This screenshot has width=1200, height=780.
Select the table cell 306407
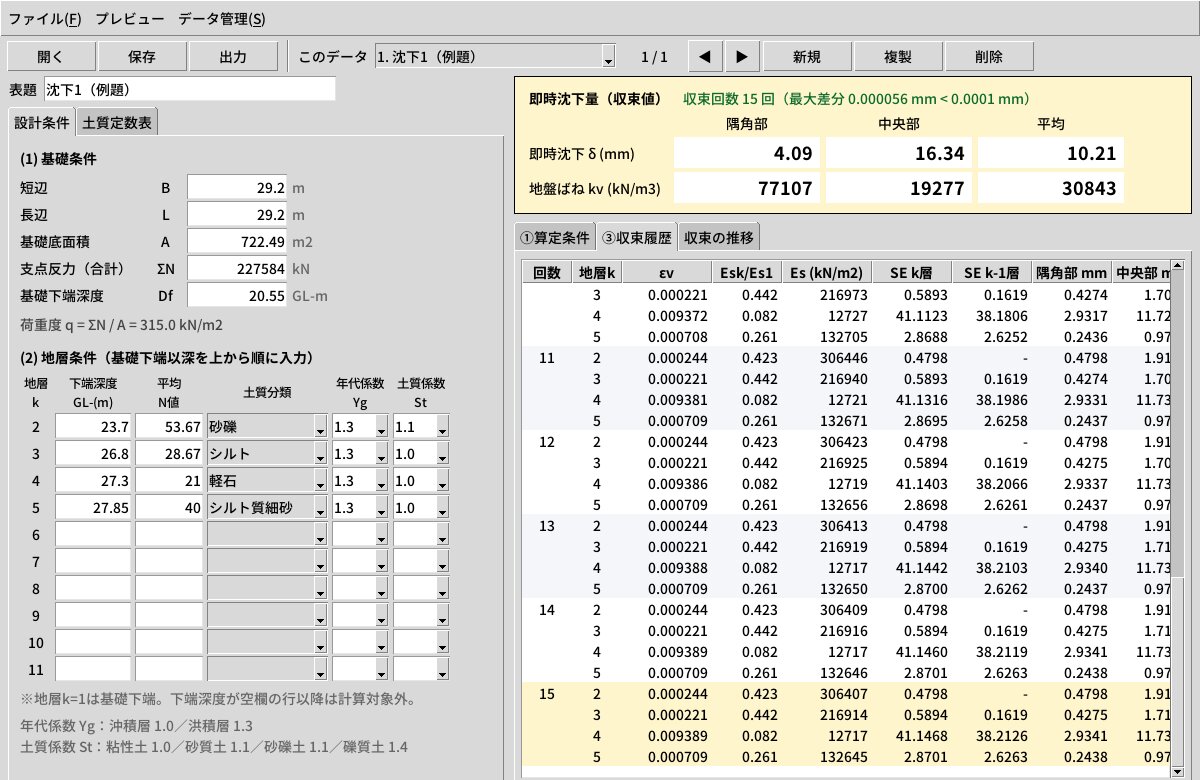pyautogui.click(x=826, y=692)
